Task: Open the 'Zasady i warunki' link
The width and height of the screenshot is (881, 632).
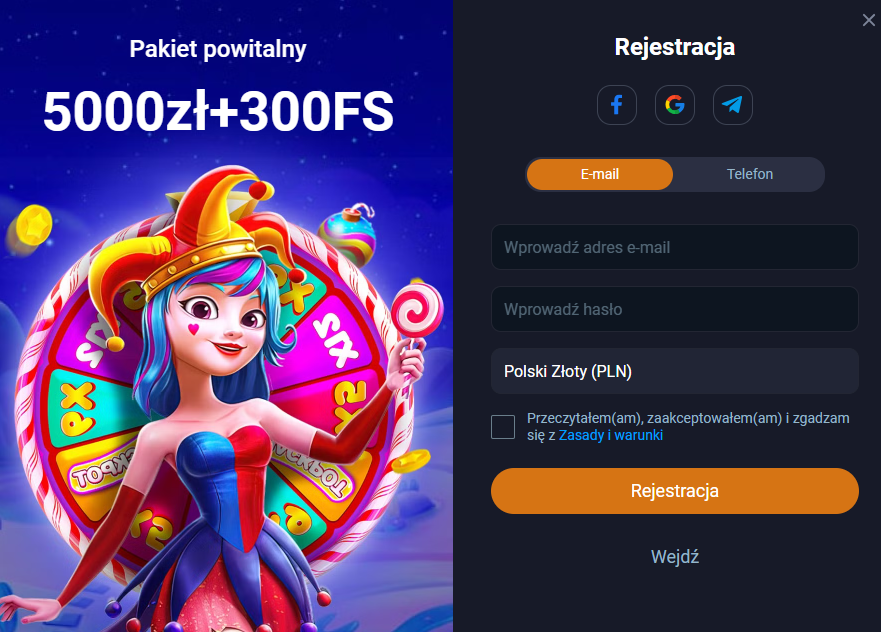Action: pyautogui.click(x=610, y=435)
